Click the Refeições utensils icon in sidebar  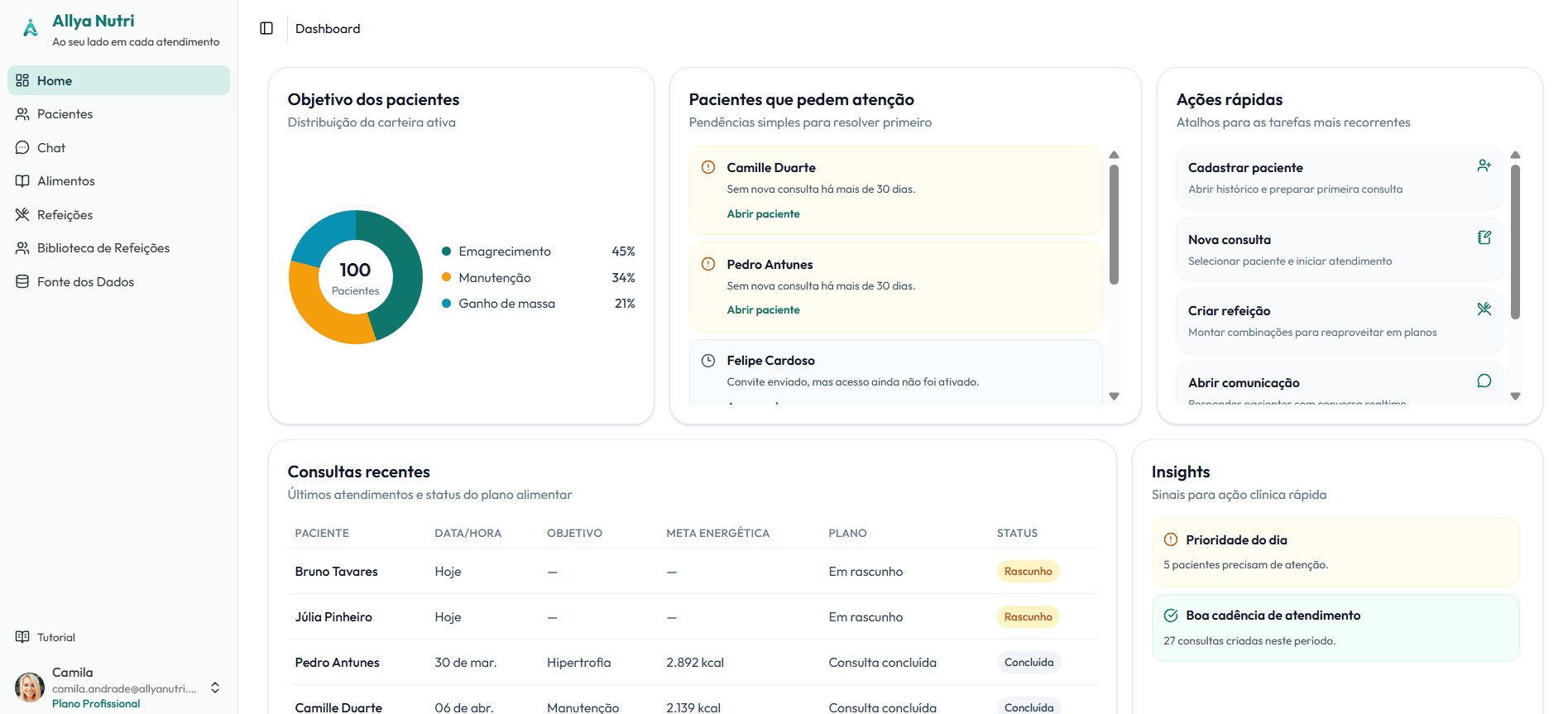point(22,214)
